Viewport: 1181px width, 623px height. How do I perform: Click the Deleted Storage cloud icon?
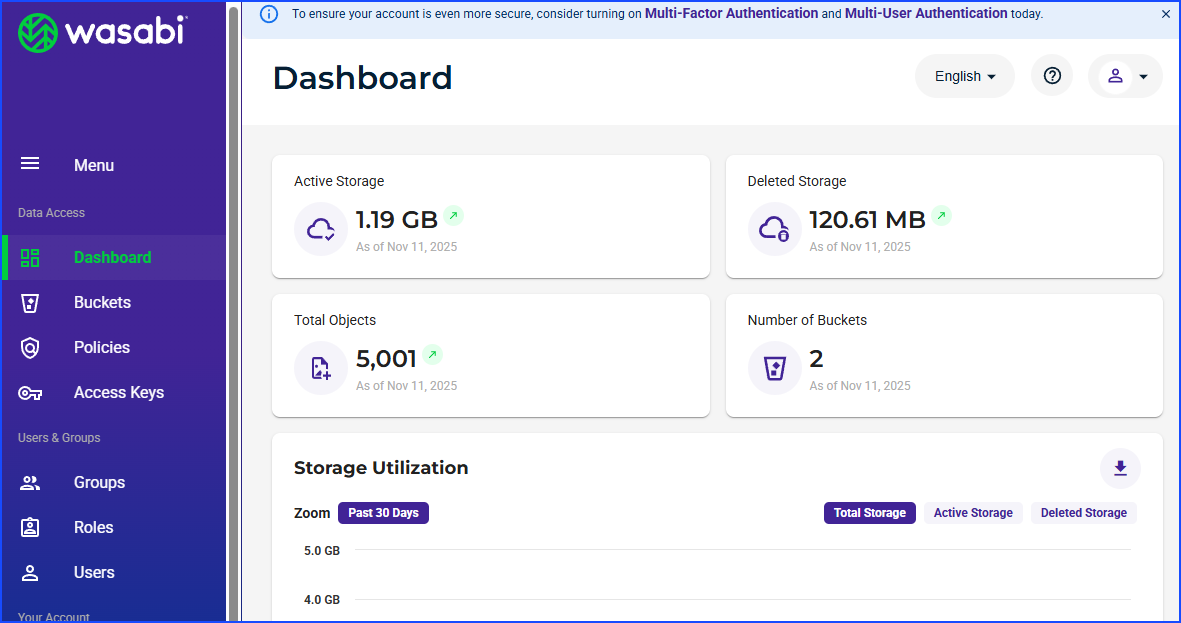tap(775, 229)
